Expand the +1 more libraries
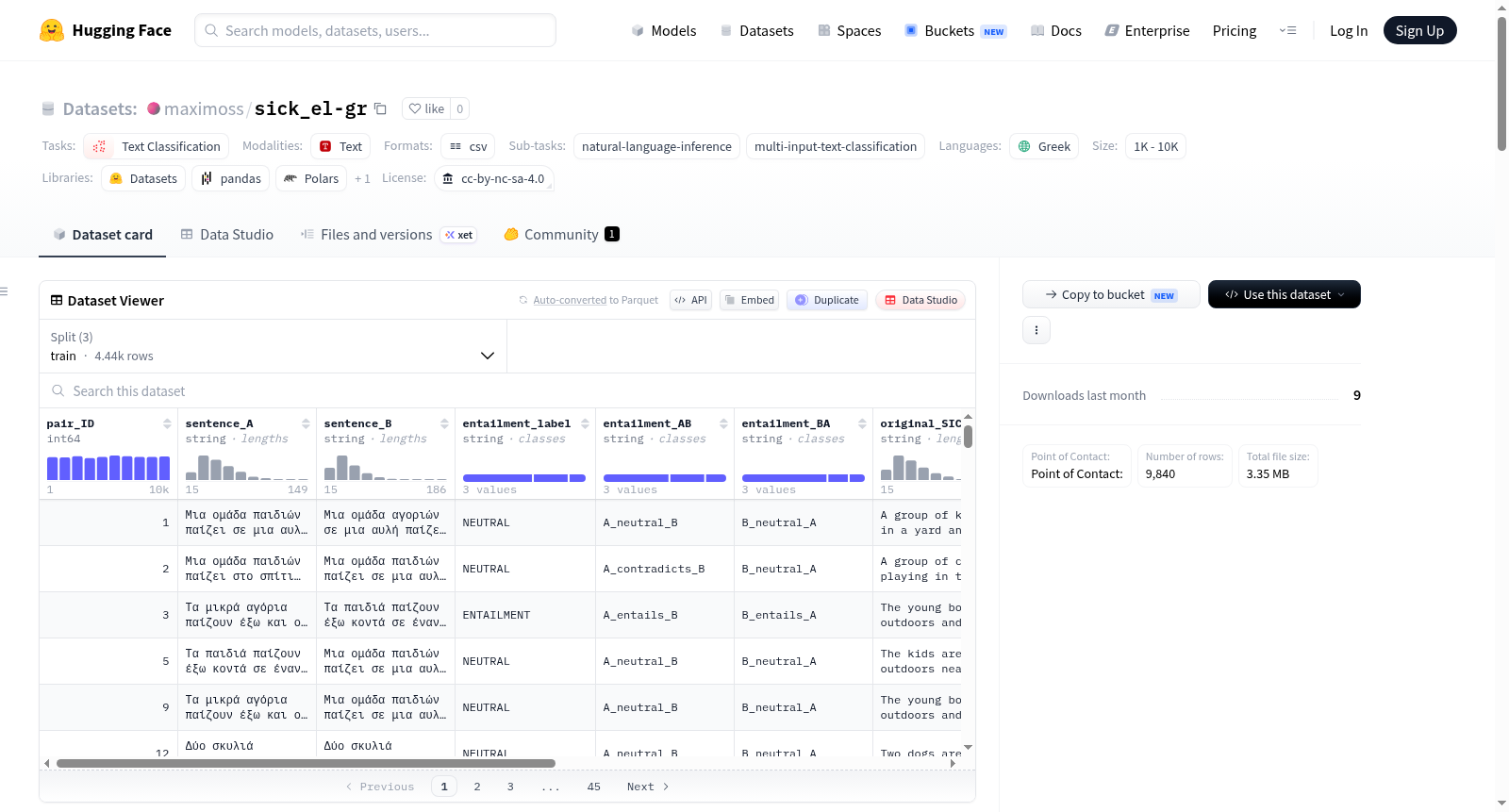 coord(362,178)
